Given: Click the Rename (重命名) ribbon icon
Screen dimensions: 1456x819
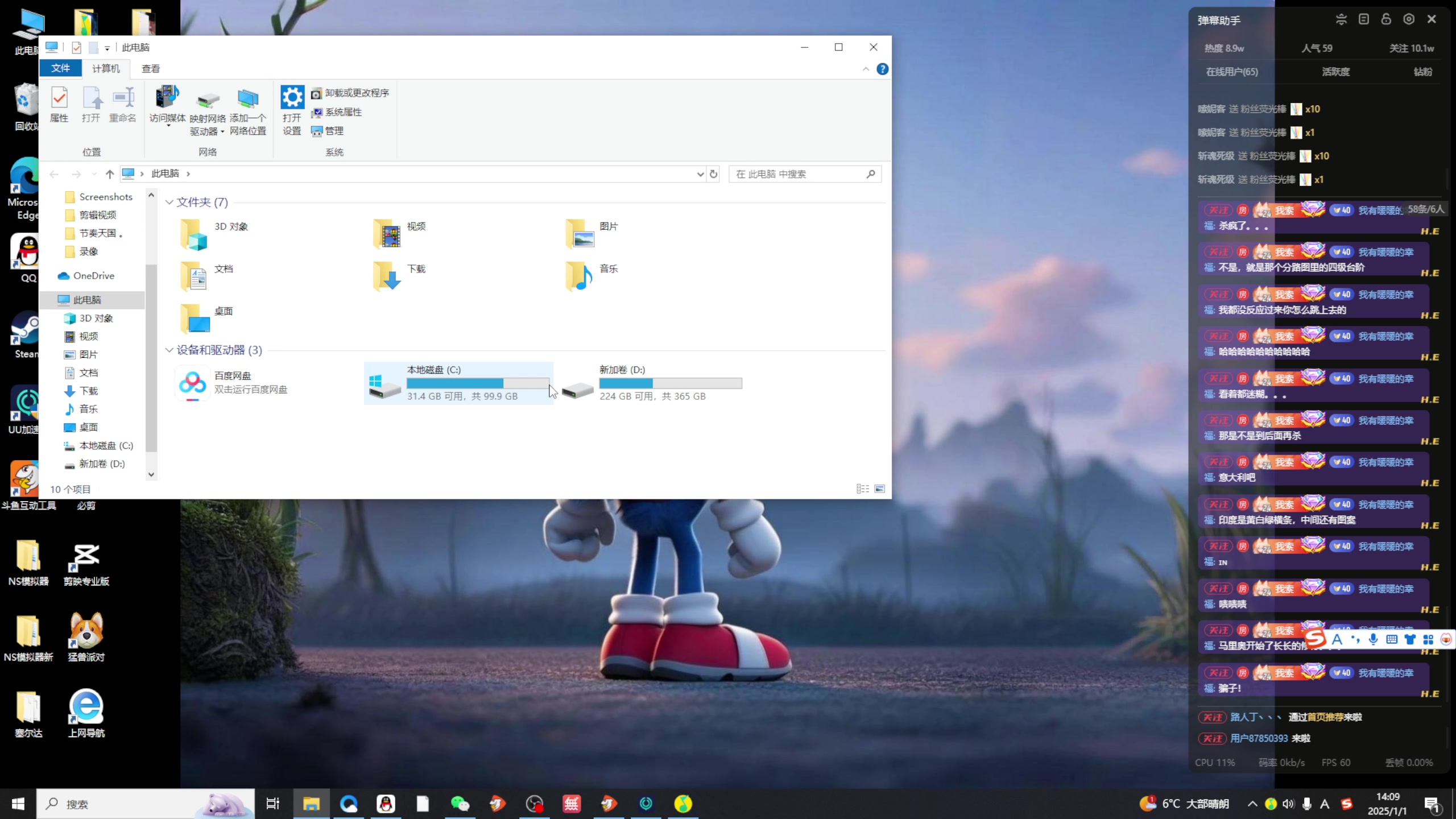Looking at the screenshot, I should [123, 105].
